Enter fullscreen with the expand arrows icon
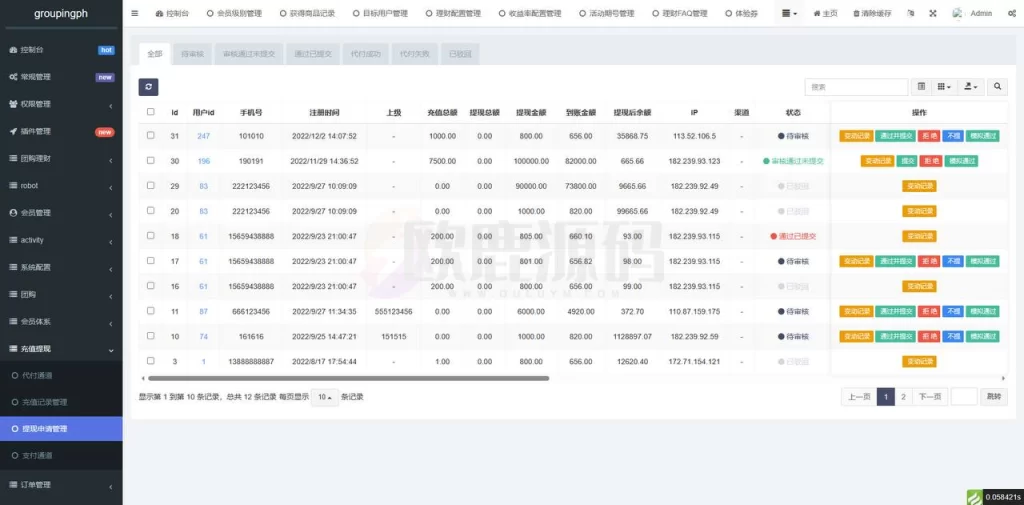This screenshot has width=1024, height=505. 933,13
